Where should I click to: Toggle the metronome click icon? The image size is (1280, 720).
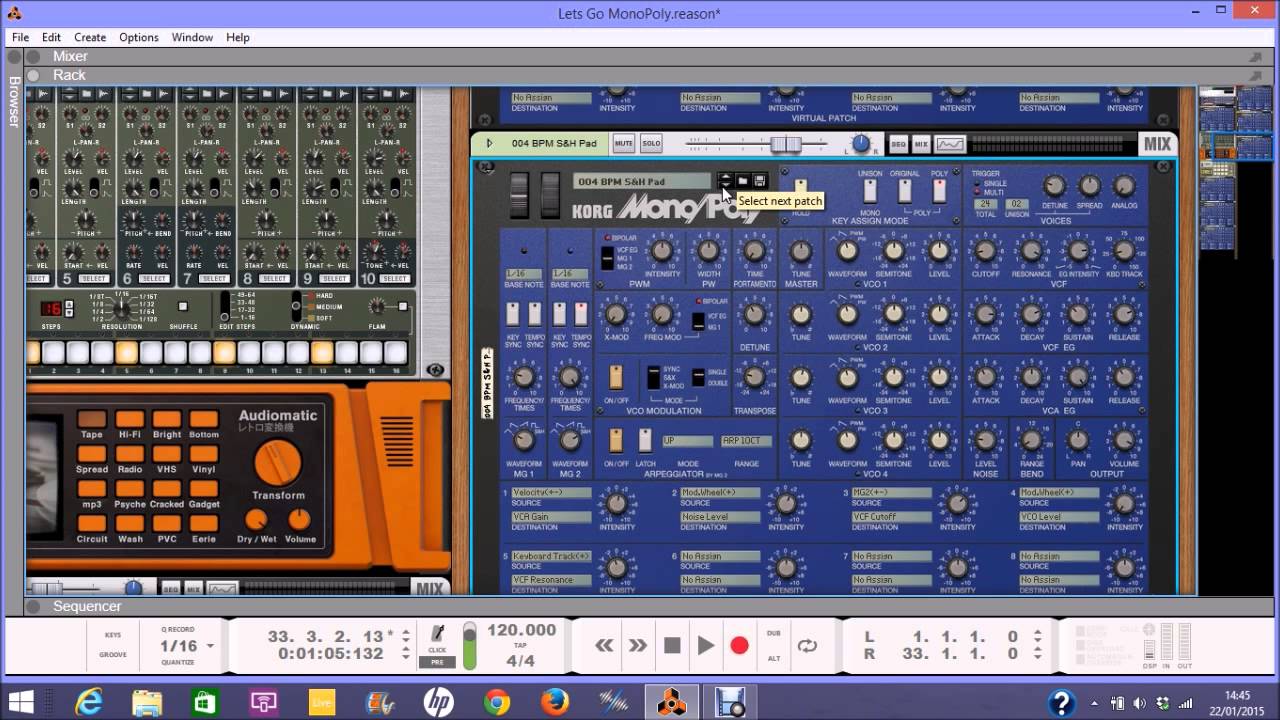437,634
